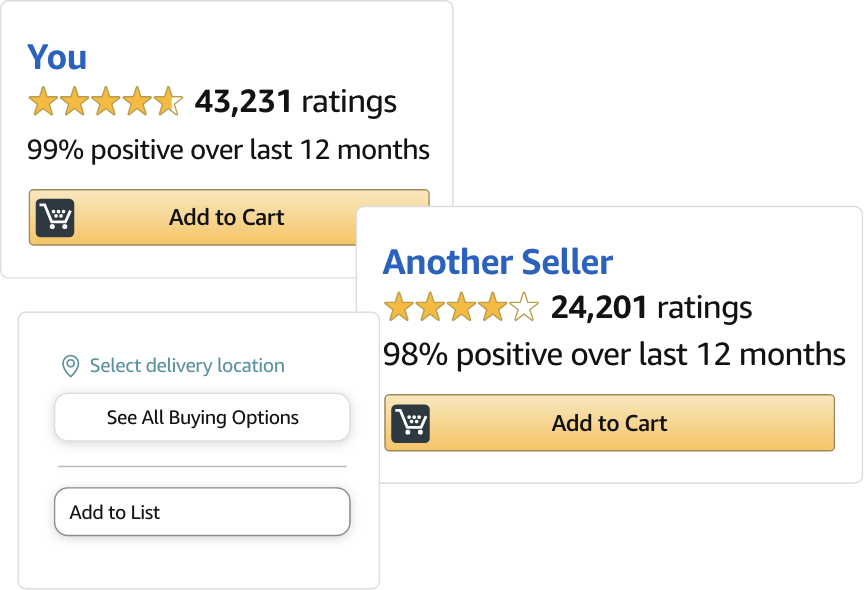Click the first star in Another Seller's rating
The height and width of the screenshot is (590, 864).
[398, 308]
